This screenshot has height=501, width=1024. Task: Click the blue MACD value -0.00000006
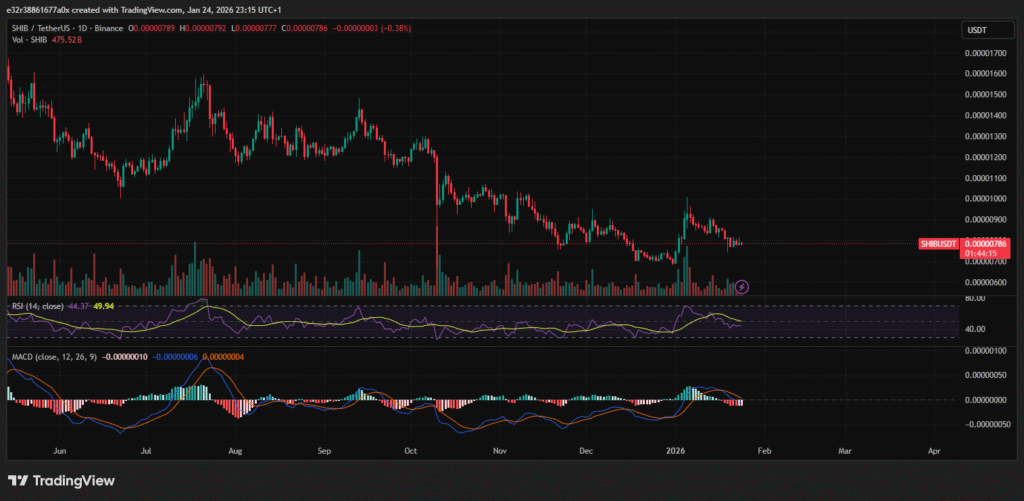click(x=175, y=357)
